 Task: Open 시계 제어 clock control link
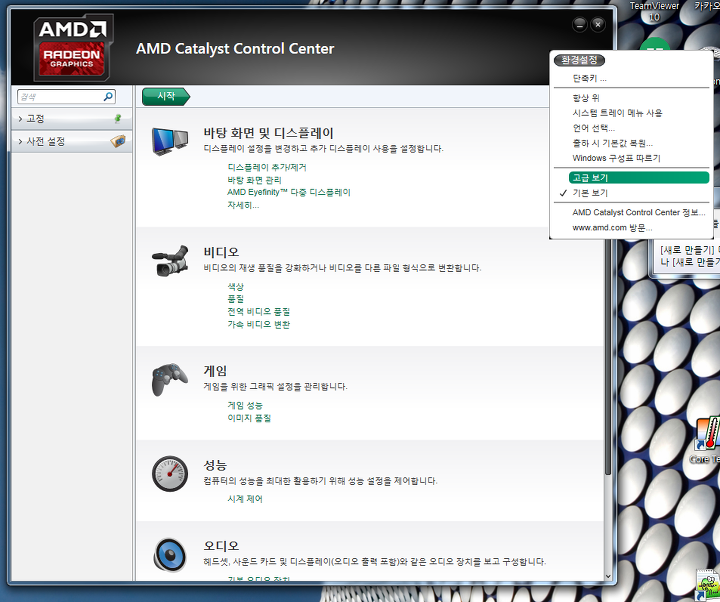(245, 499)
